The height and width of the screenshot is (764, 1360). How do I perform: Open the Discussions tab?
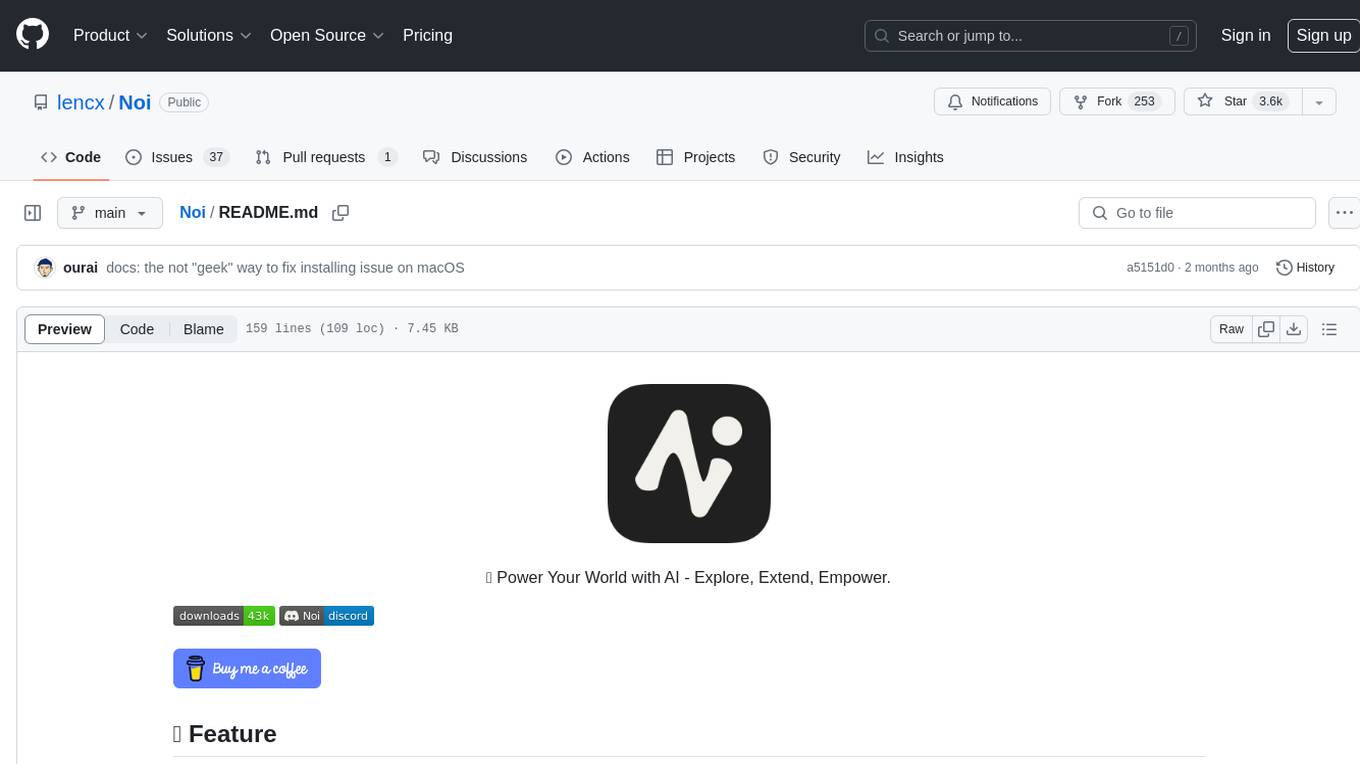tap(475, 157)
